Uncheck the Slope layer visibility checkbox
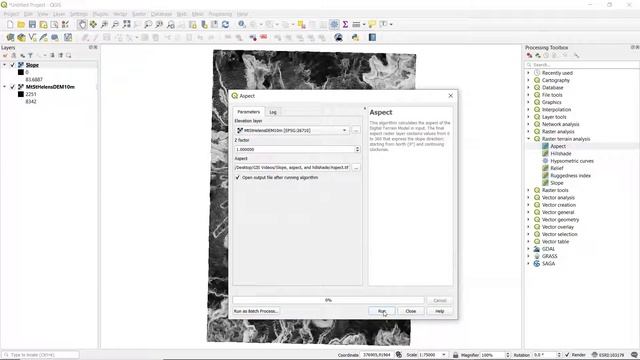The image size is (640, 360). (x=13, y=65)
